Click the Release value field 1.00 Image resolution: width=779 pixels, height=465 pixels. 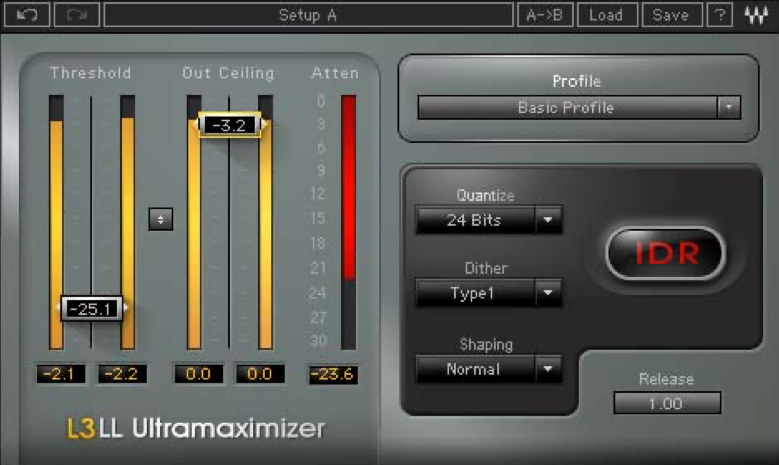[667, 403]
